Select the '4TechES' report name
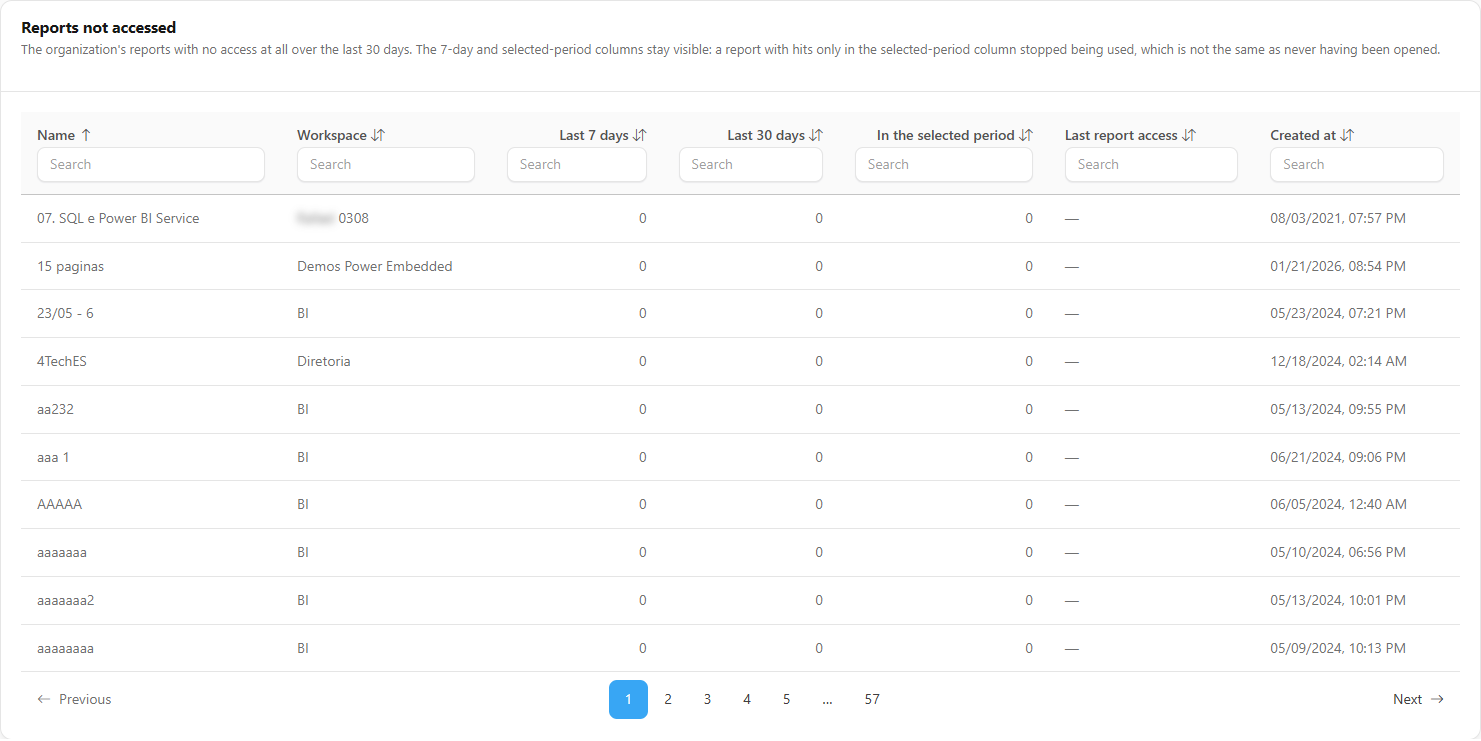 point(62,362)
